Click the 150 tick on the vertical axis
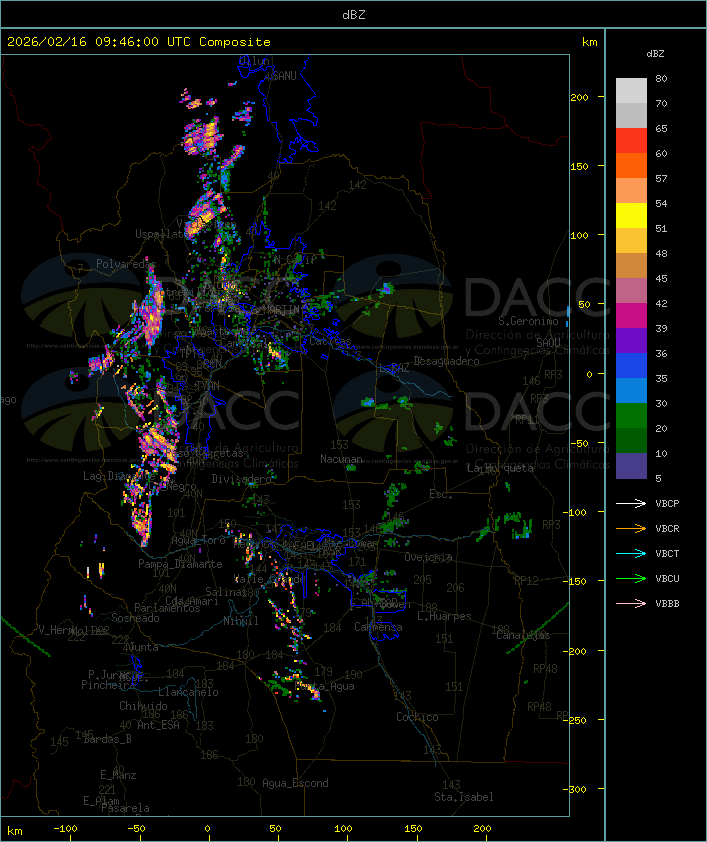 [x=579, y=166]
